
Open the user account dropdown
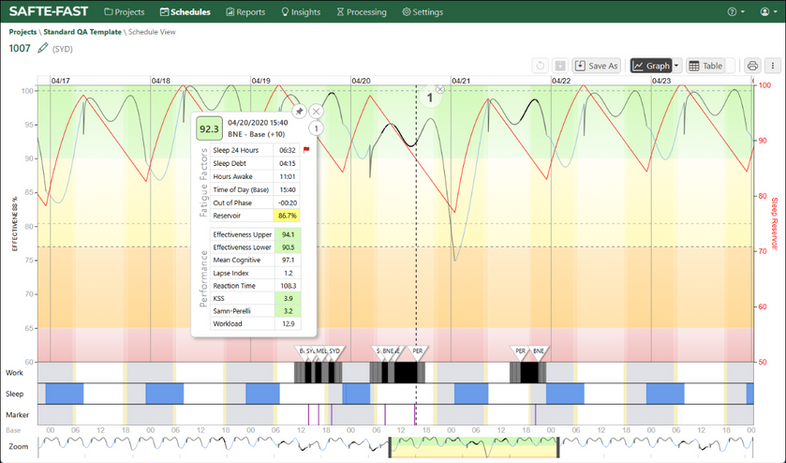[768, 12]
